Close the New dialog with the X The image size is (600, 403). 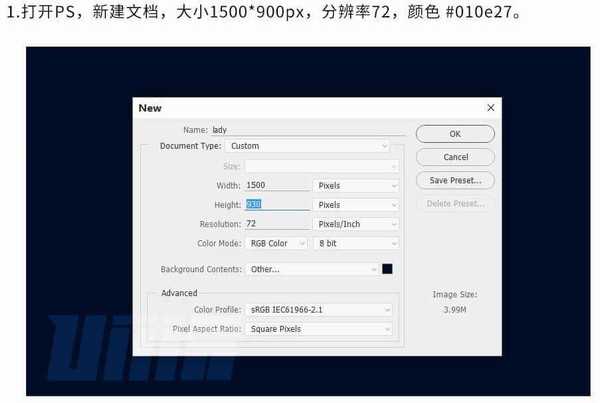click(490, 107)
